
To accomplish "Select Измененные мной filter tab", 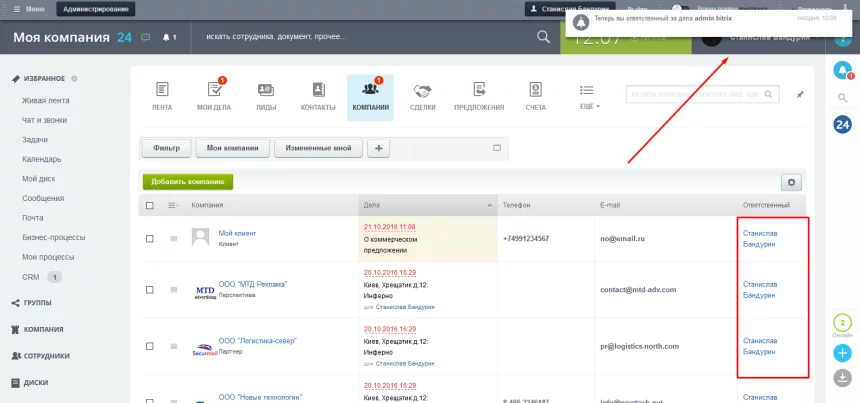I will 319,148.
